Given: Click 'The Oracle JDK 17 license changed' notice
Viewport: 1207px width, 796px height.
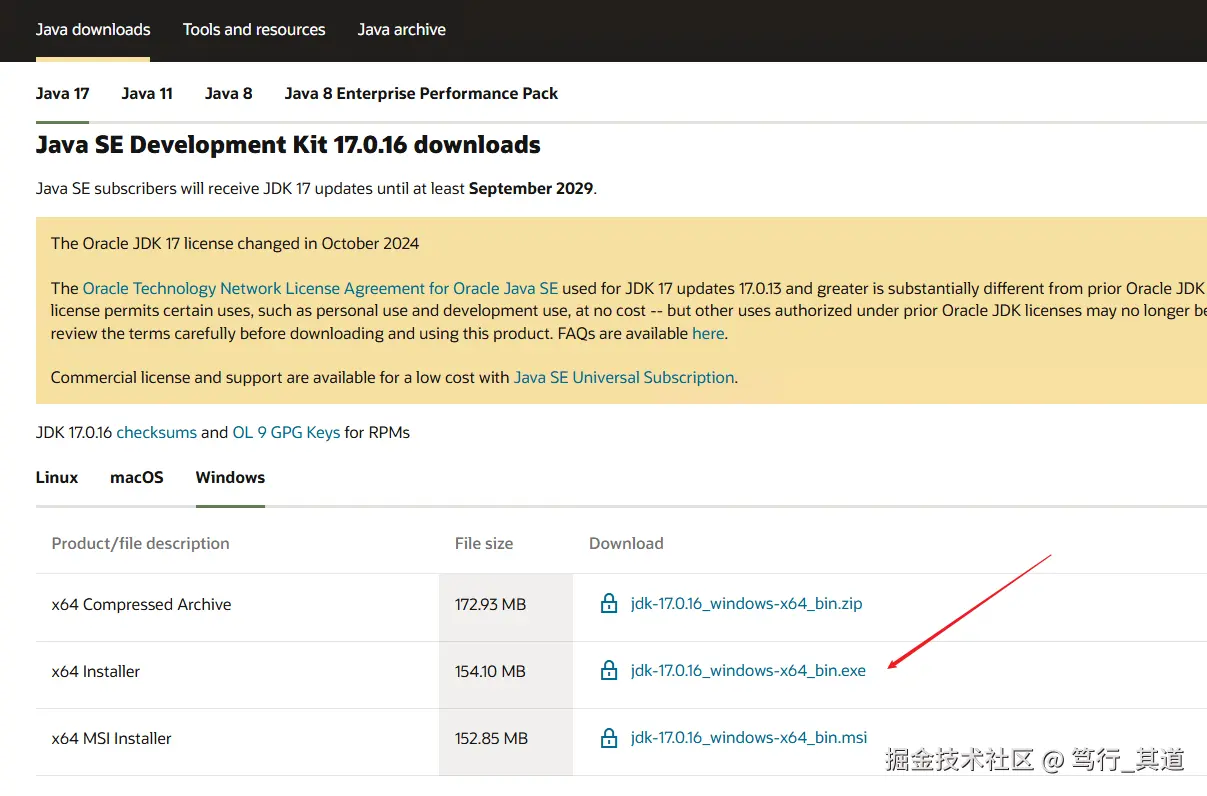Looking at the screenshot, I should click(x=235, y=243).
